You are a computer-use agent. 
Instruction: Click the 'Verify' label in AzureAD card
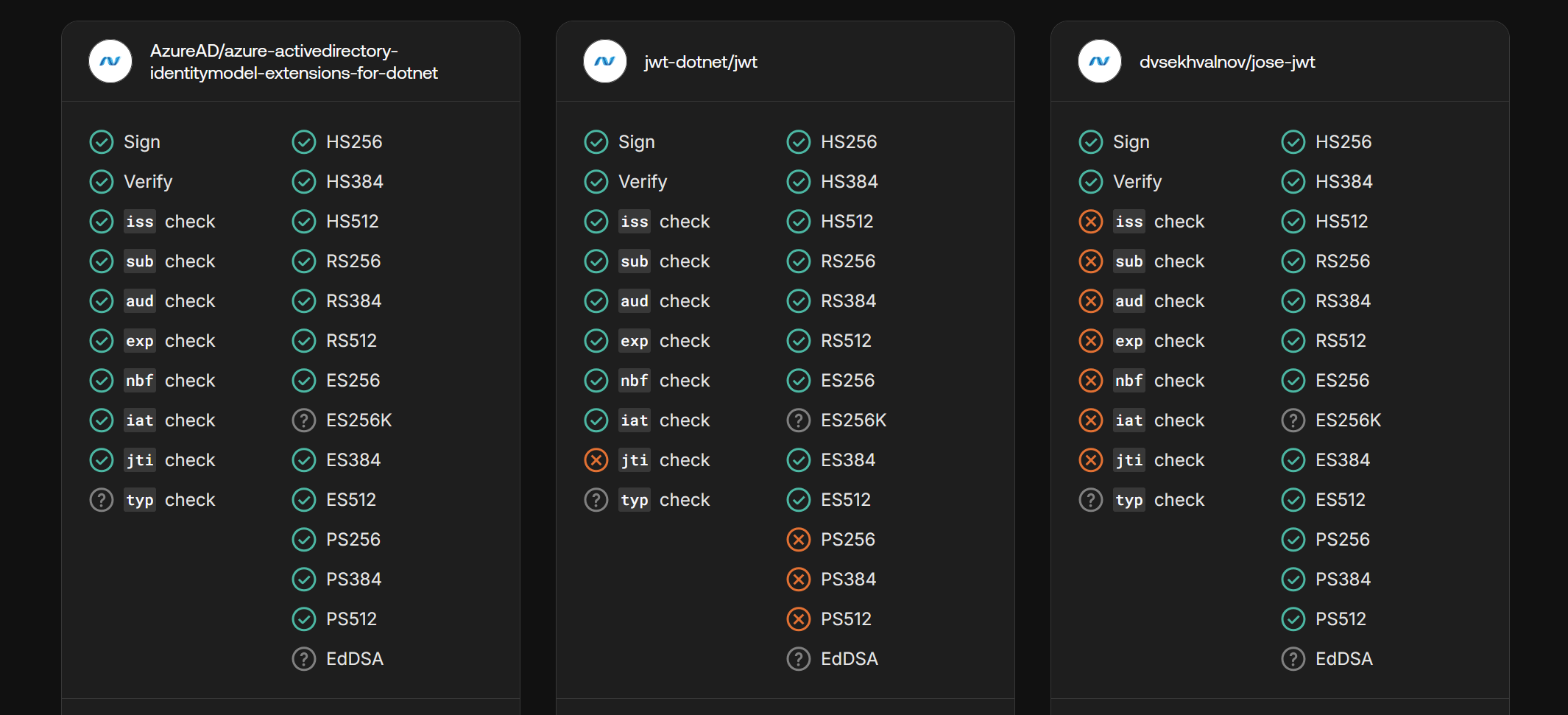(x=148, y=181)
